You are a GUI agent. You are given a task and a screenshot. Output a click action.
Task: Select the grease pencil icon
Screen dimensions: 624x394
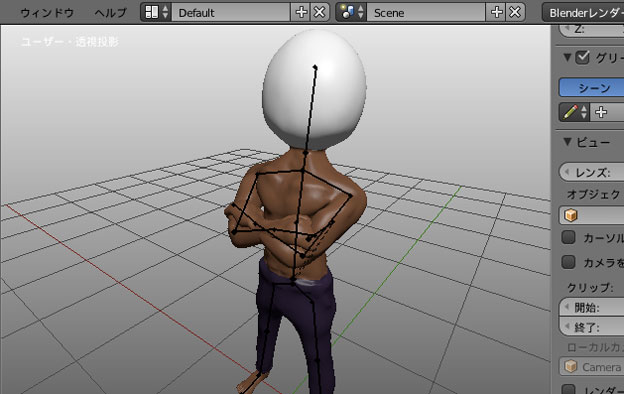point(574,112)
